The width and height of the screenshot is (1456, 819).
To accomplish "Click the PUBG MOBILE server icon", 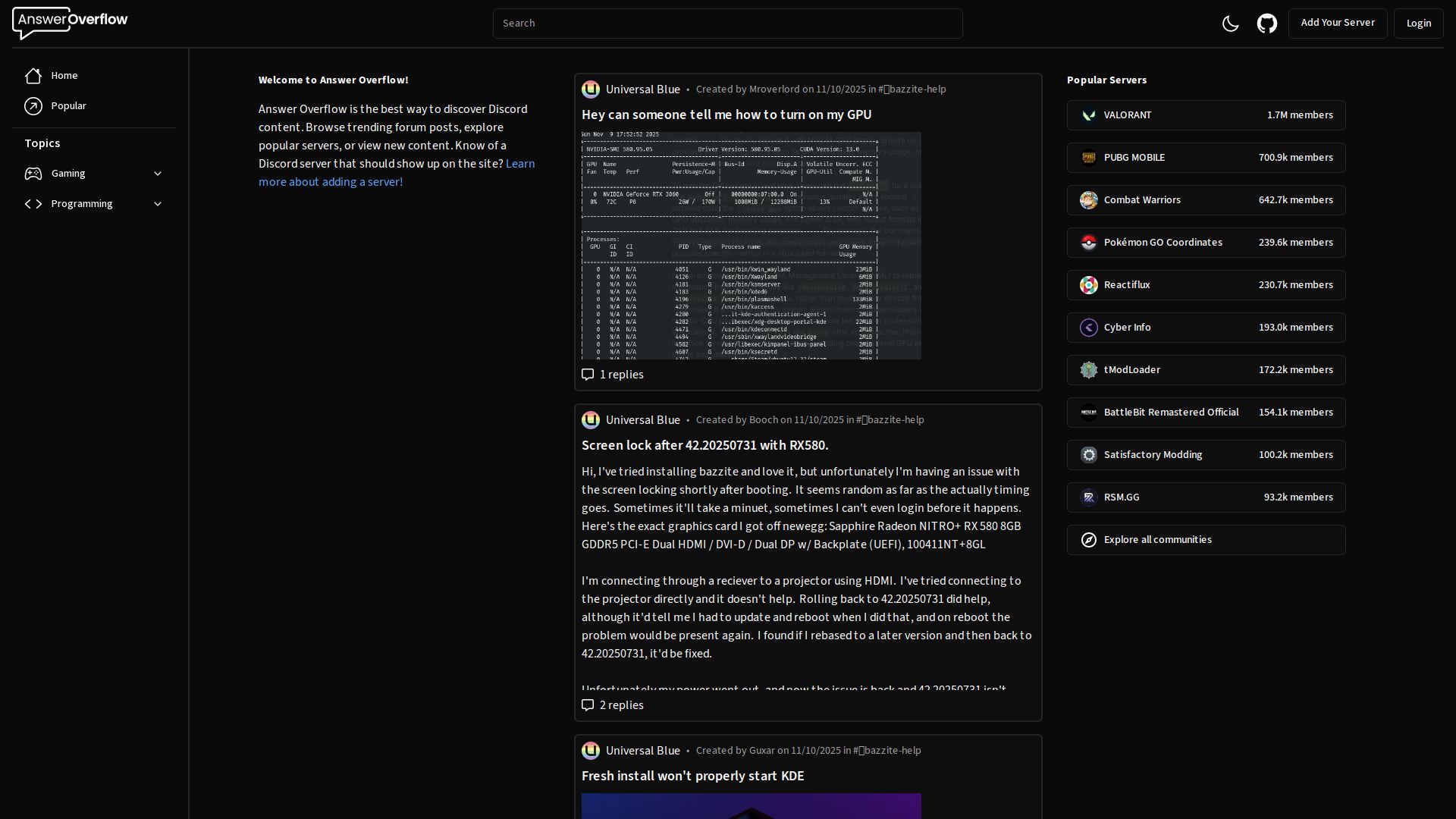I will [1088, 158].
